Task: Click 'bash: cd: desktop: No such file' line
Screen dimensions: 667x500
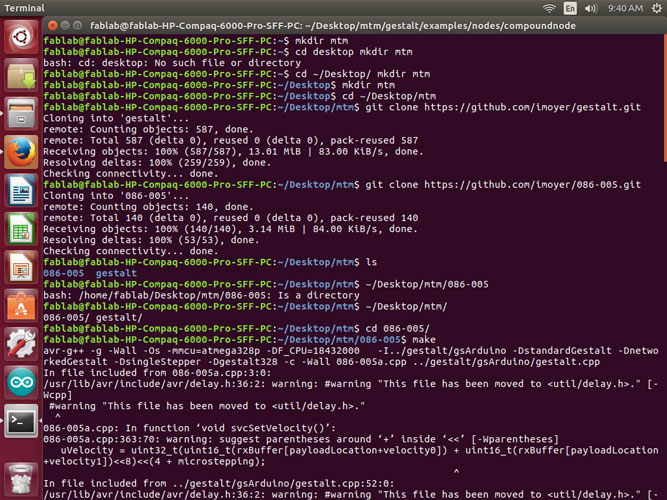Action: pyautogui.click(x=172, y=63)
